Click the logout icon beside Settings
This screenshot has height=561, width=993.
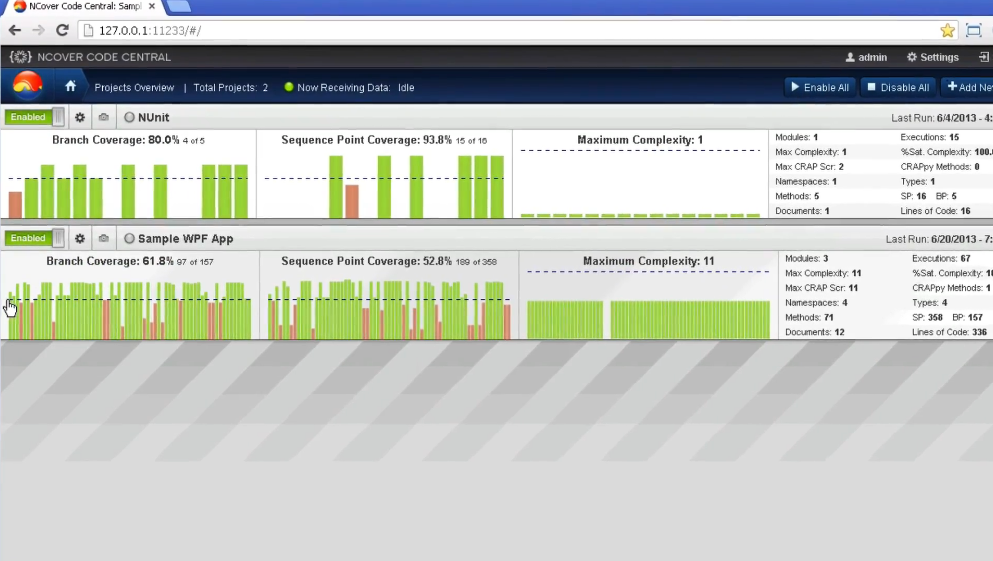click(984, 57)
